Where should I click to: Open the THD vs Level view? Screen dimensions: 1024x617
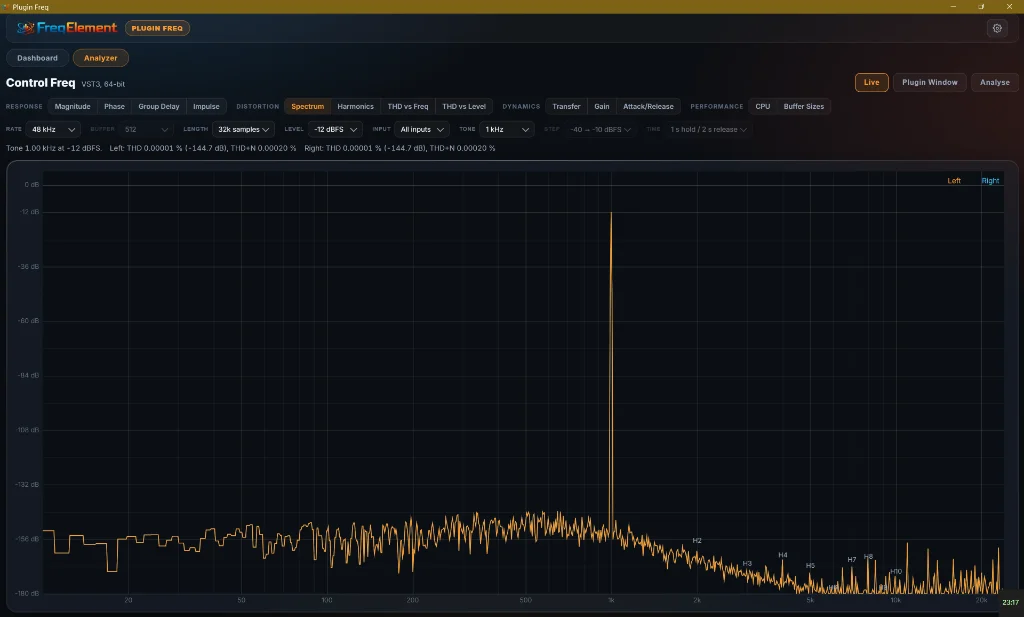[x=464, y=106]
